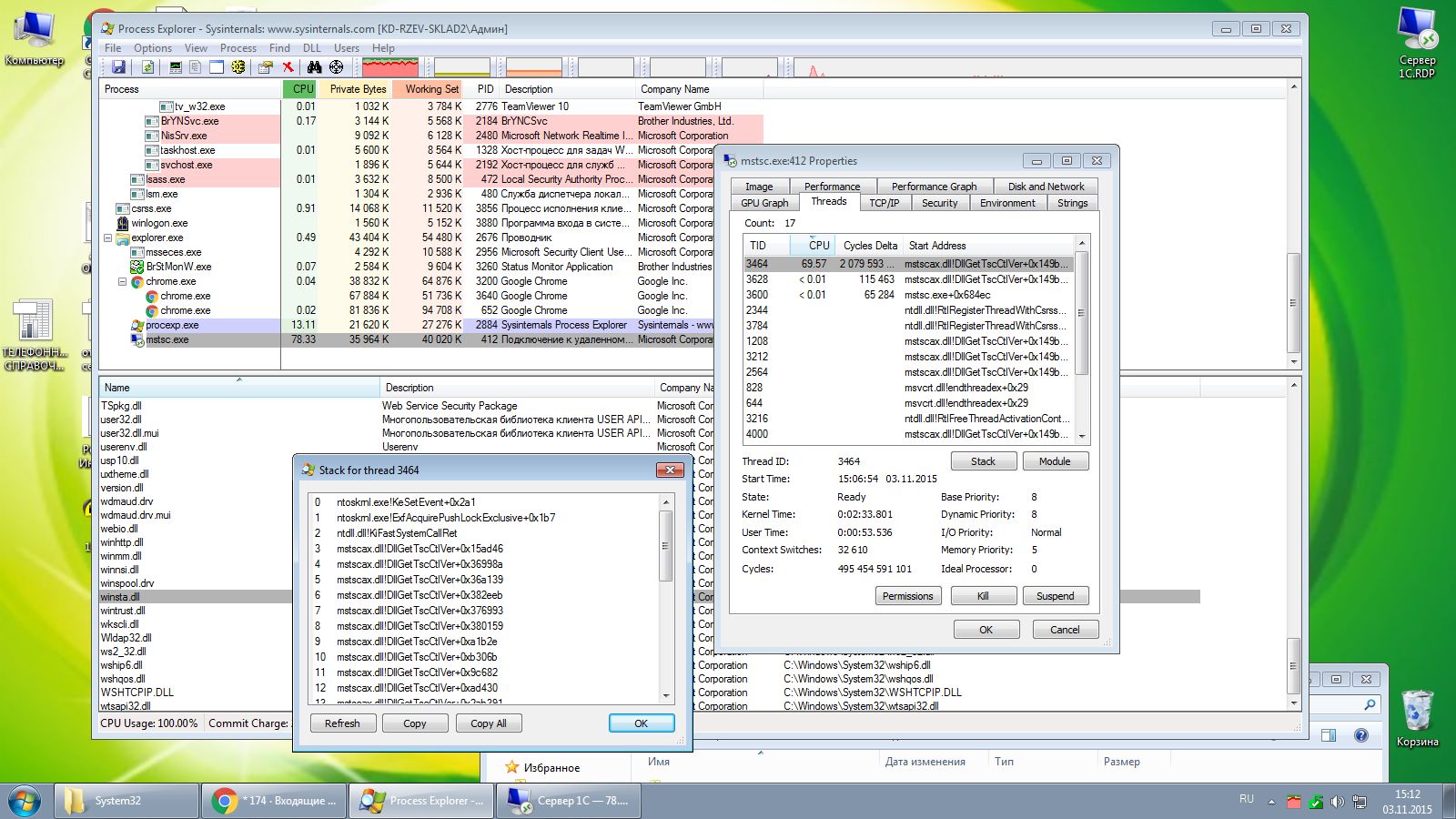Open the View menu

196,48
